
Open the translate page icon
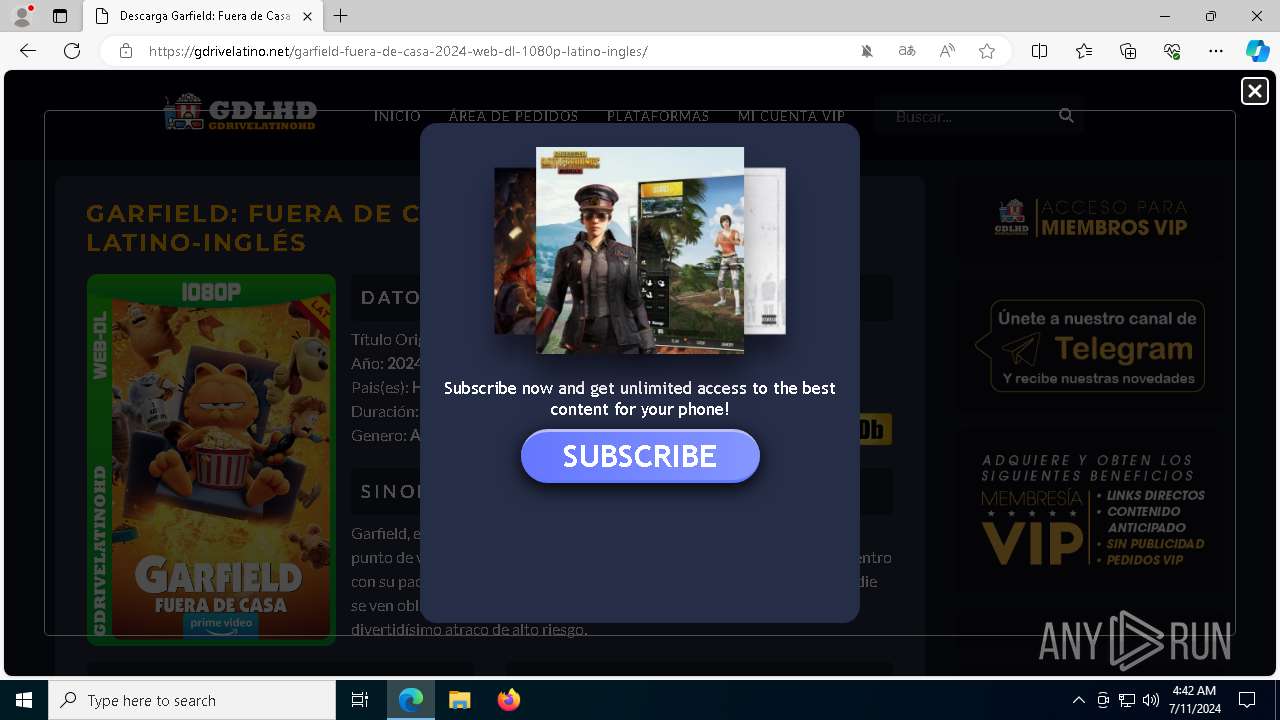coord(907,51)
